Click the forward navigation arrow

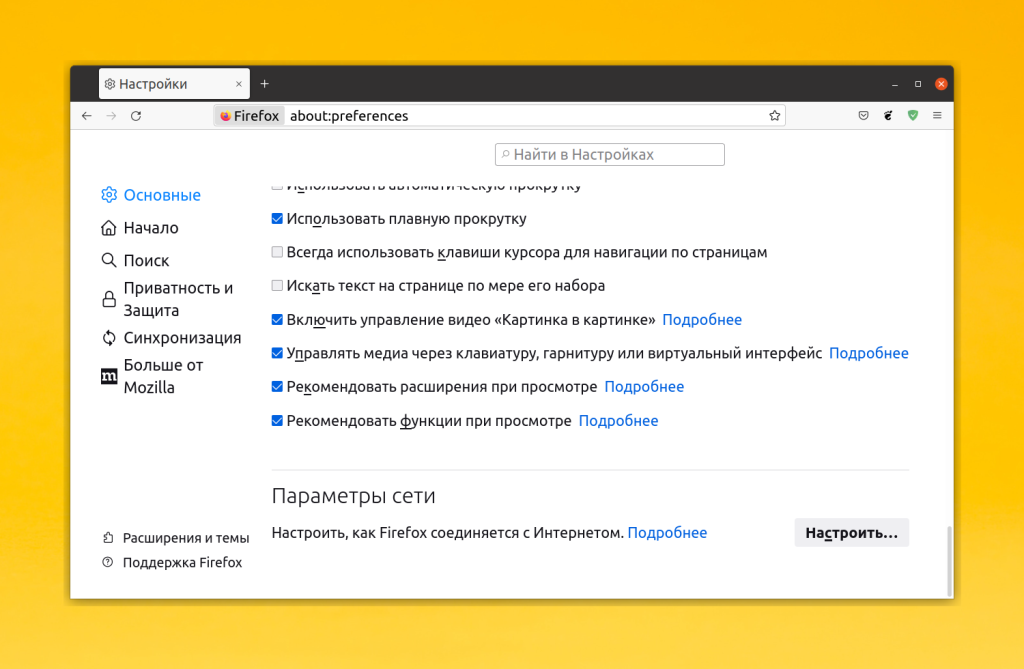click(x=112, y=116)
